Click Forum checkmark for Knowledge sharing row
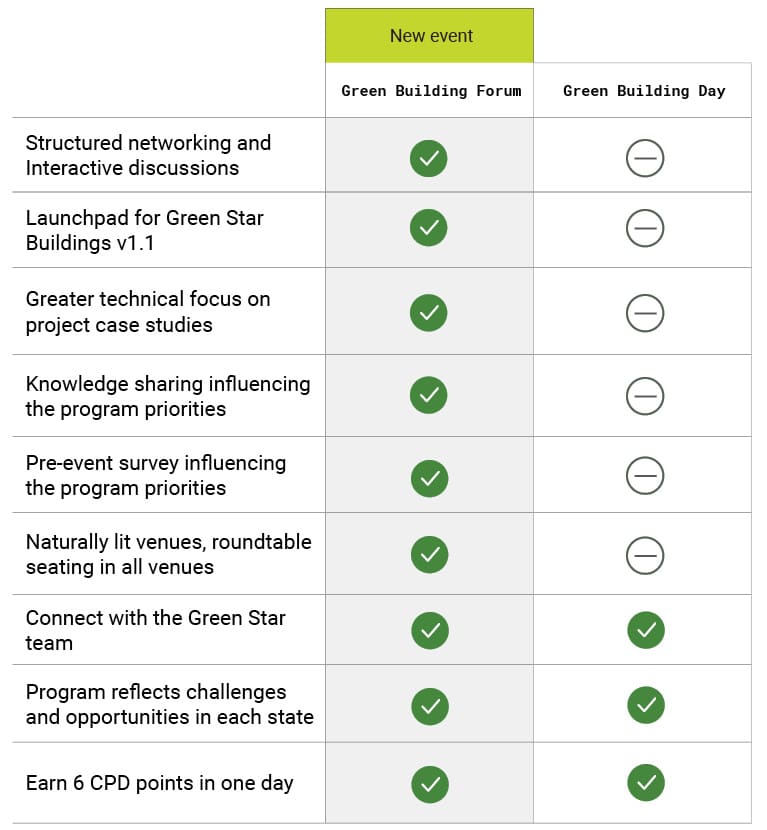 coord(428,395)
